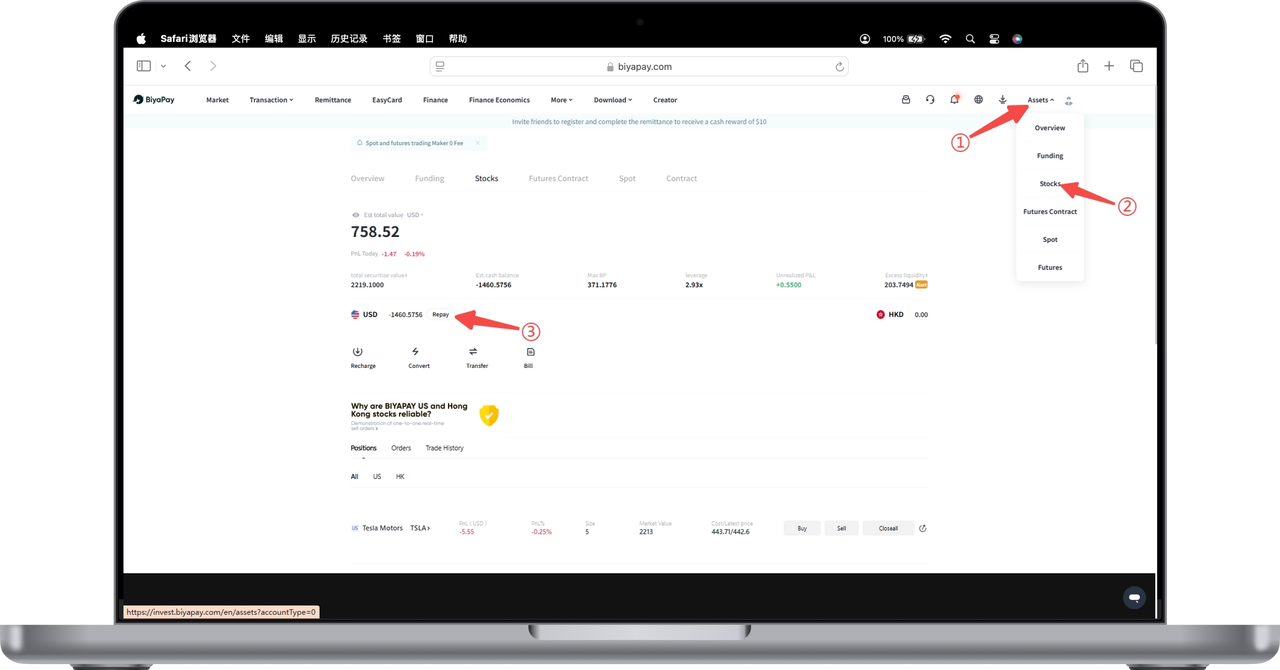Click the Convert lightning icon
Viewport: 1280px width, 670px height.
415,352
